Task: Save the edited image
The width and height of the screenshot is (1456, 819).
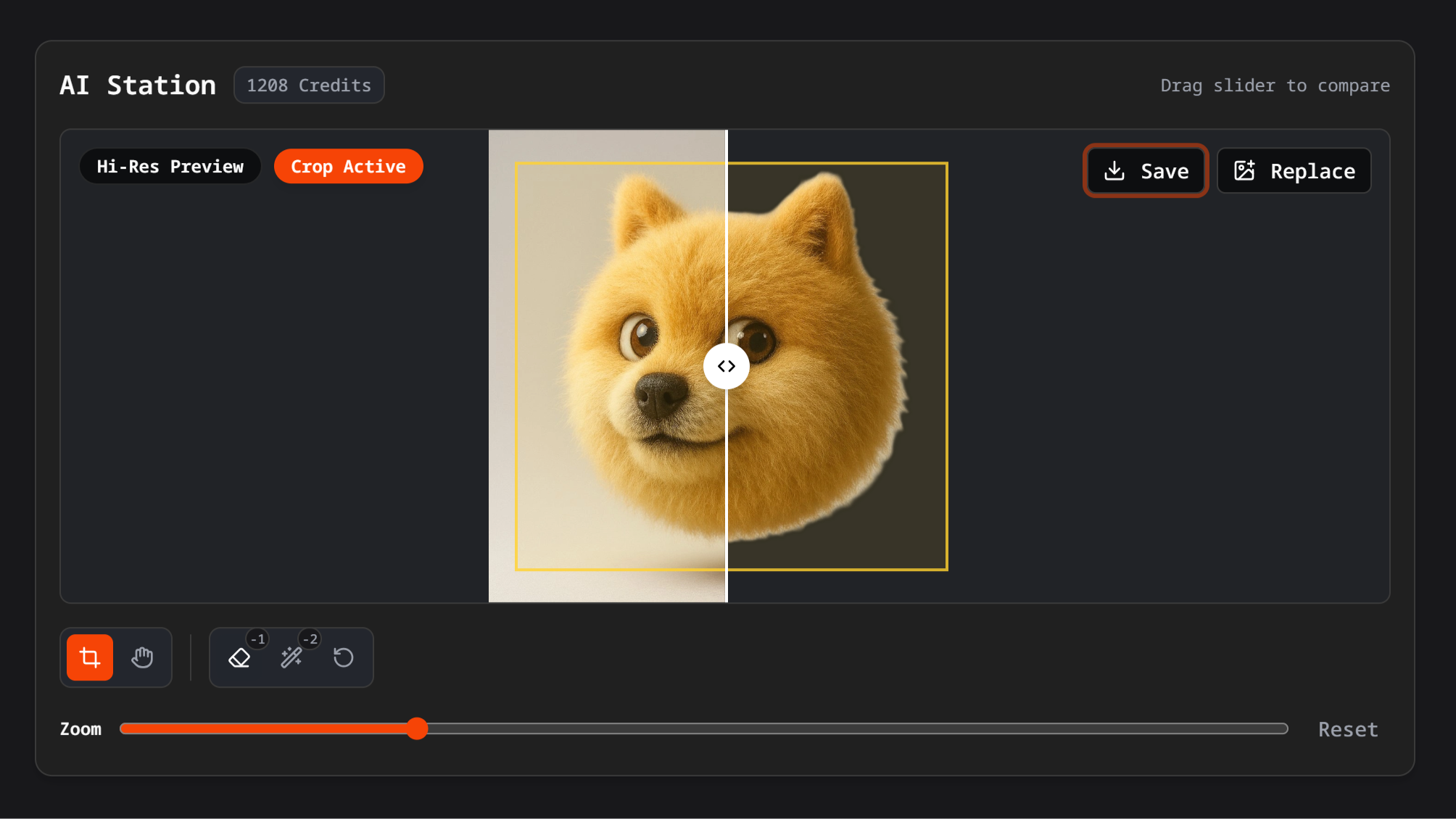Action: [1146, 170]
